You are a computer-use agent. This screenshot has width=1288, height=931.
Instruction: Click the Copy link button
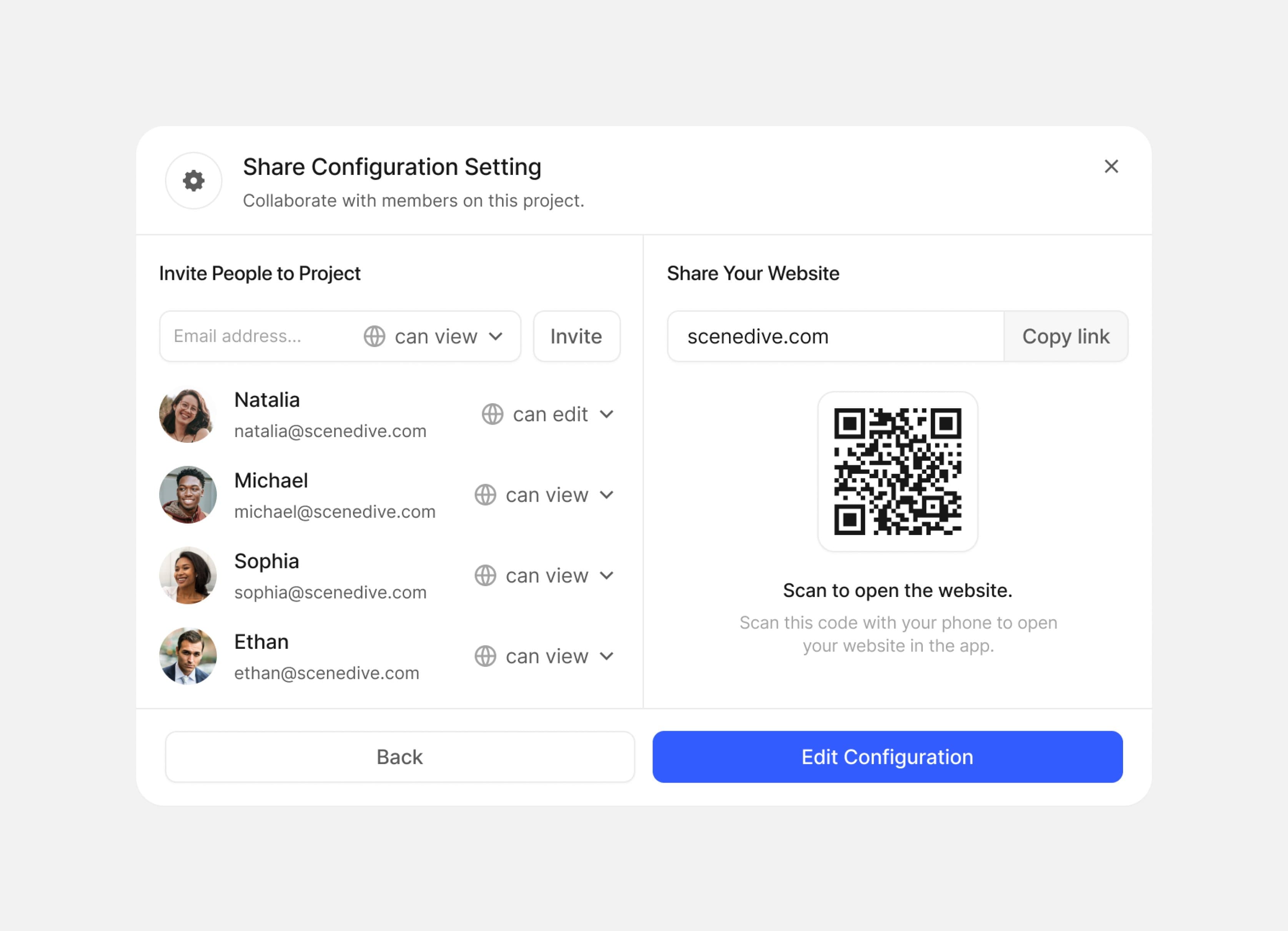[1065, 336]
